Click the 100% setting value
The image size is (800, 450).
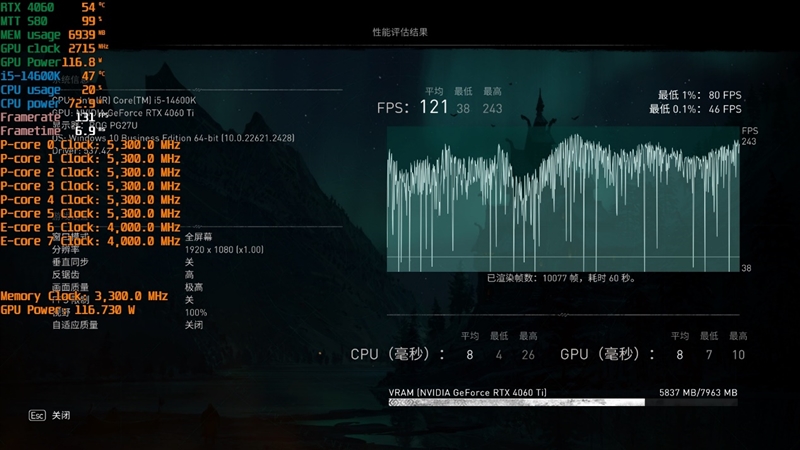pos(196,312)
